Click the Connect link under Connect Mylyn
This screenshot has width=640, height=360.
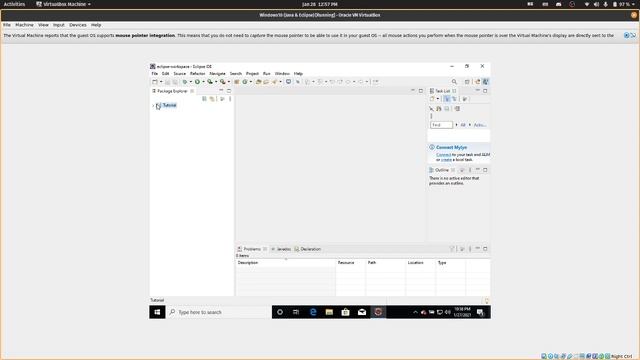(444, 155)
